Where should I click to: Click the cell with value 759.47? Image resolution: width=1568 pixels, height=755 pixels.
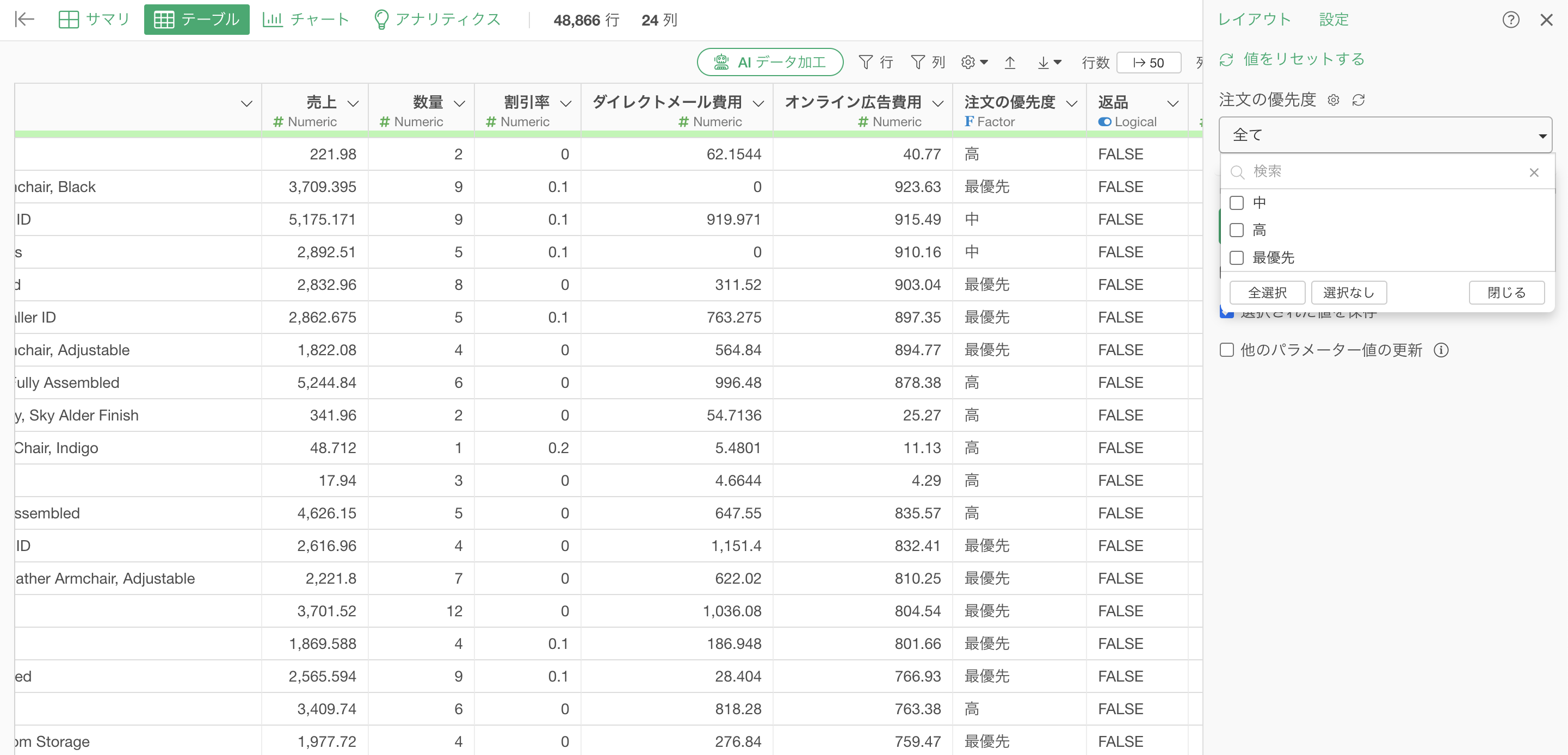(862, 741)
